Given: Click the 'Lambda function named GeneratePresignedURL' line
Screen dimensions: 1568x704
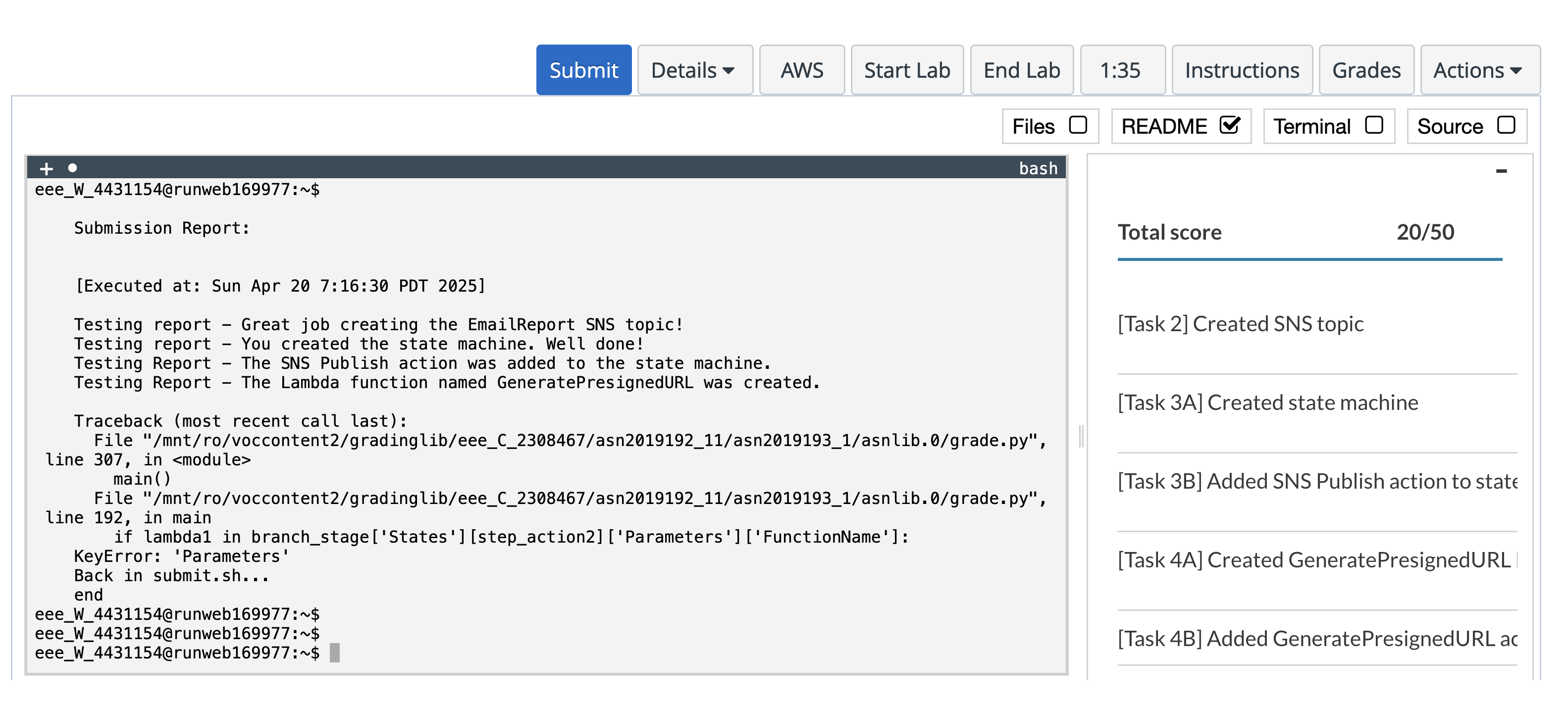Looking at the screenshot, I should click(x=447, y=382).
